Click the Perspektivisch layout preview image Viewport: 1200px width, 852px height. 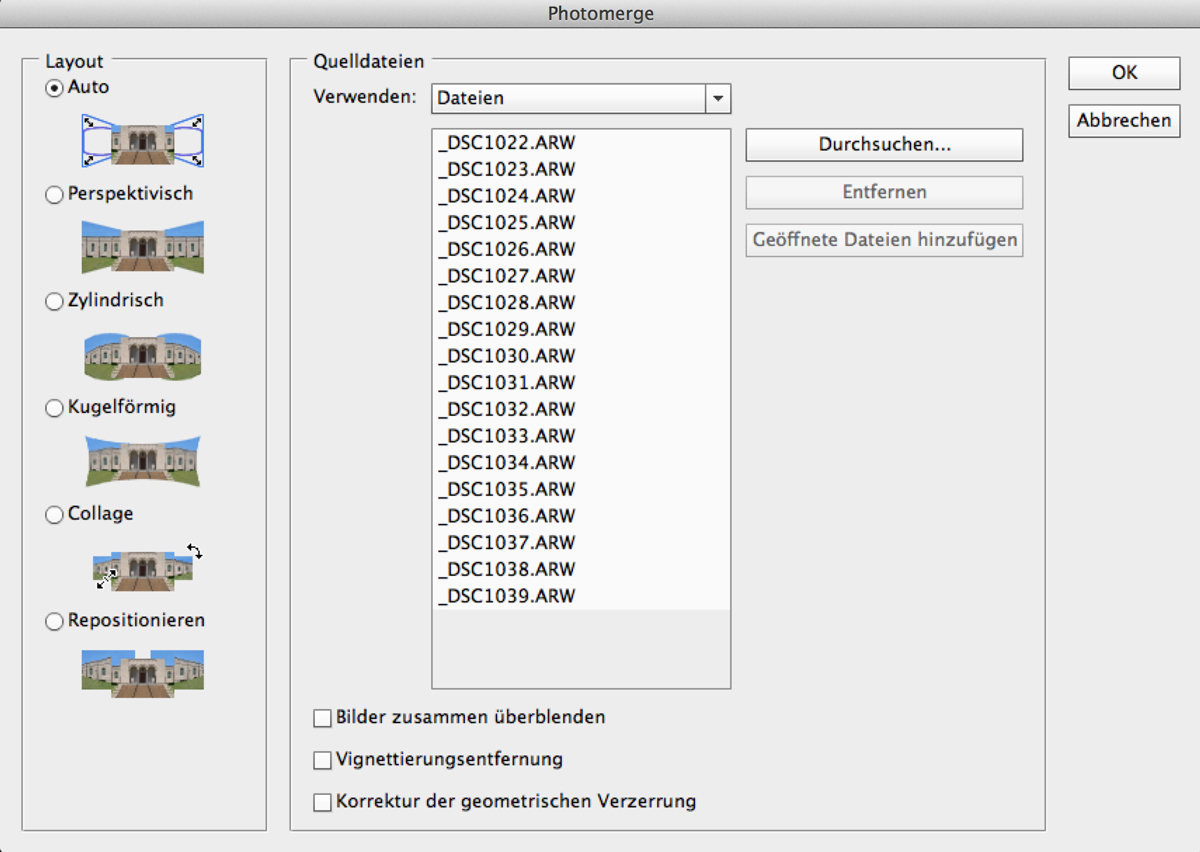(x=143, y=247)
